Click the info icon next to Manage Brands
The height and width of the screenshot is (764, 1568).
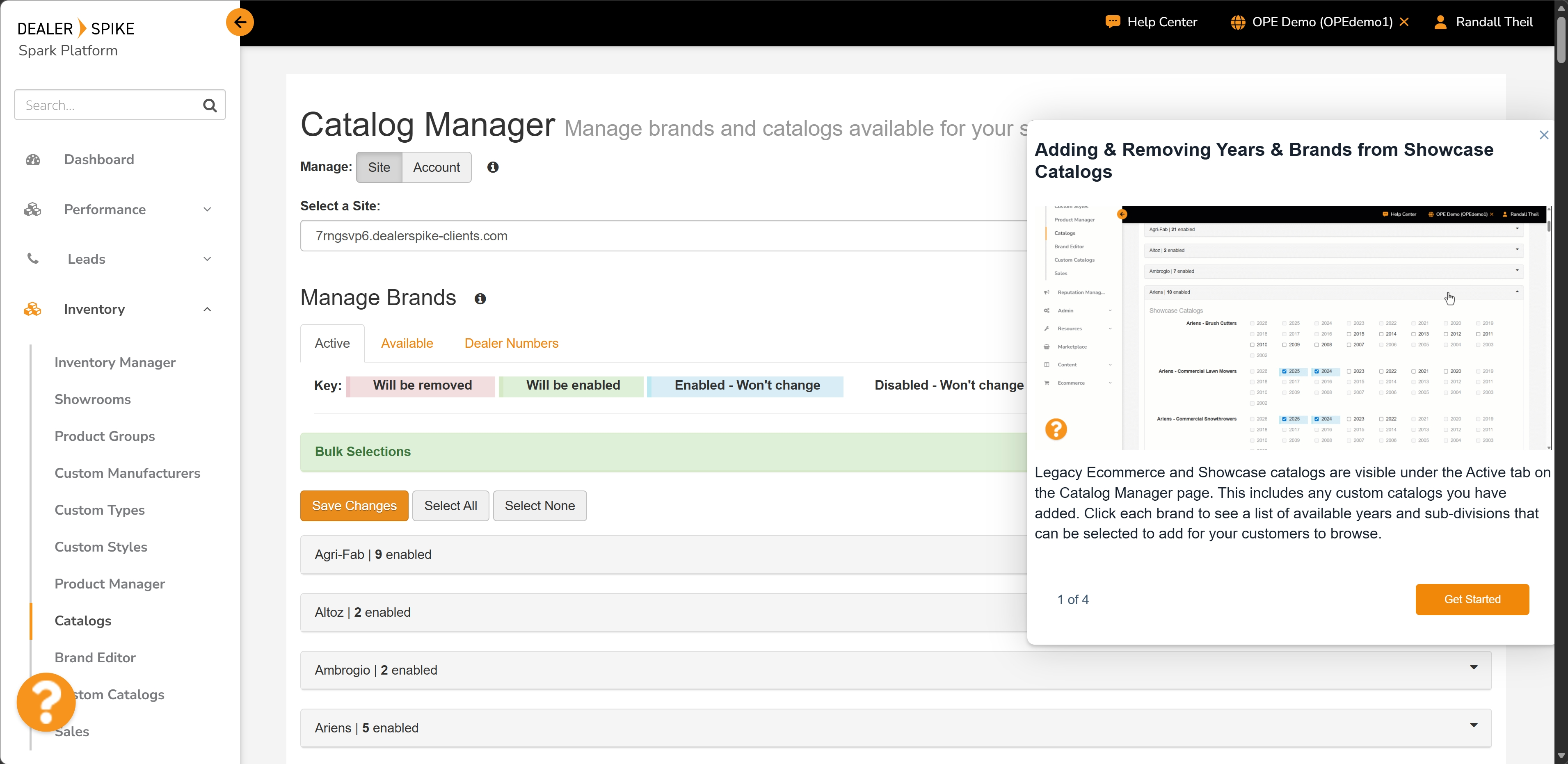coord(480,299)
